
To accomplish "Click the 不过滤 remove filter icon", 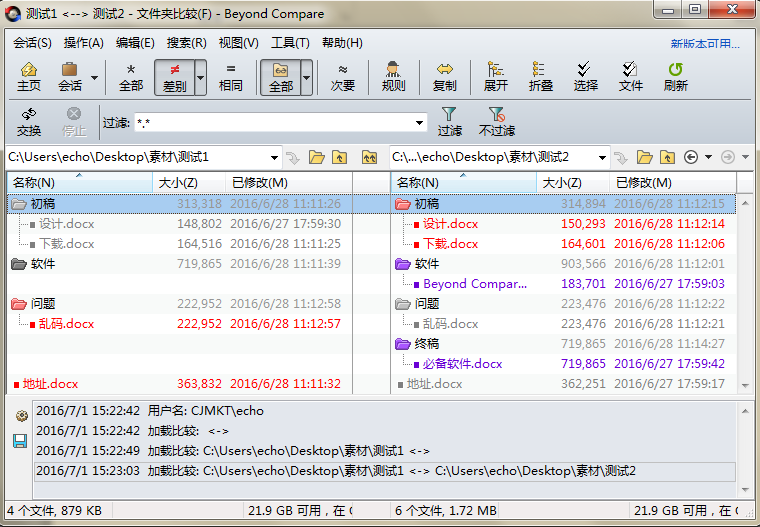I will pyautogui.click(x=496, y=122).
